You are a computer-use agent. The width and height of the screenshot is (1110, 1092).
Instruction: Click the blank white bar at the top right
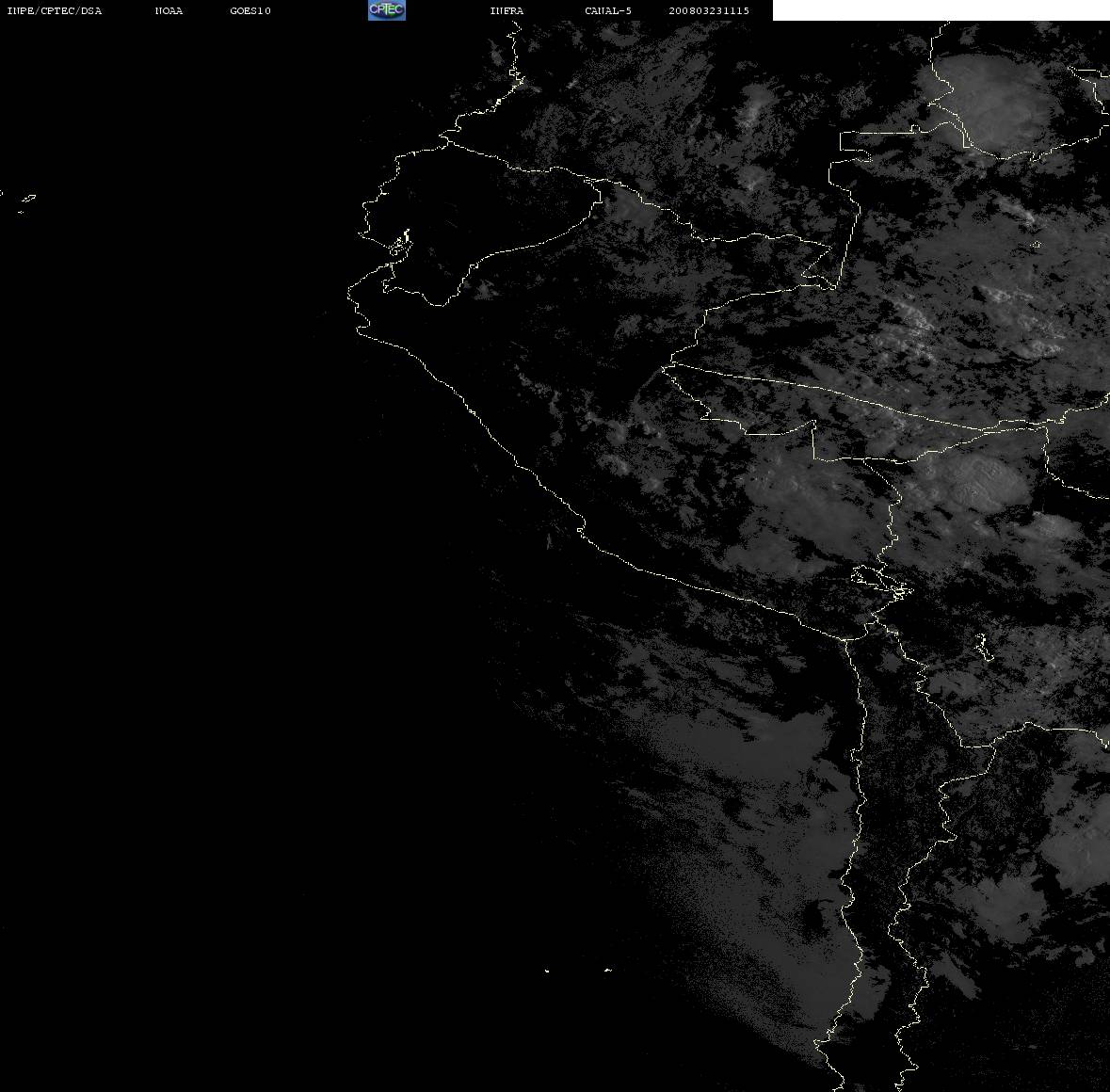tap(941, 10)
